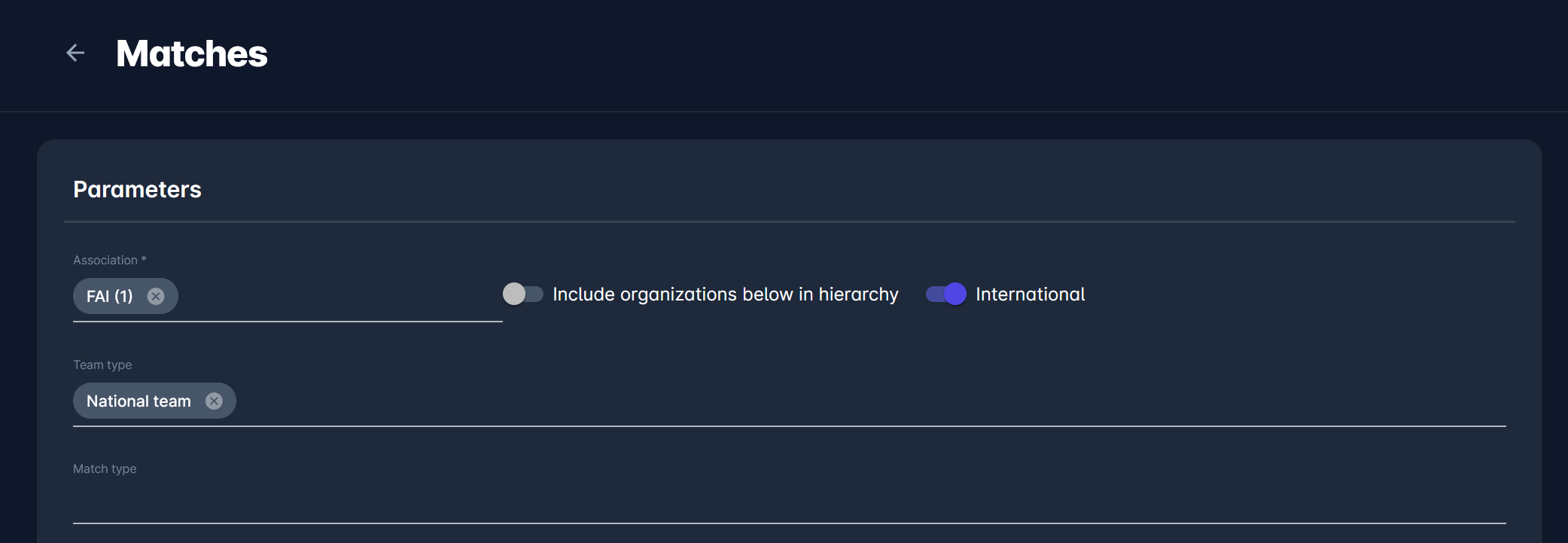The height and width of the screenshot is (543, 1568).
Task: Disable the International switch
Action: click(945, 294)
